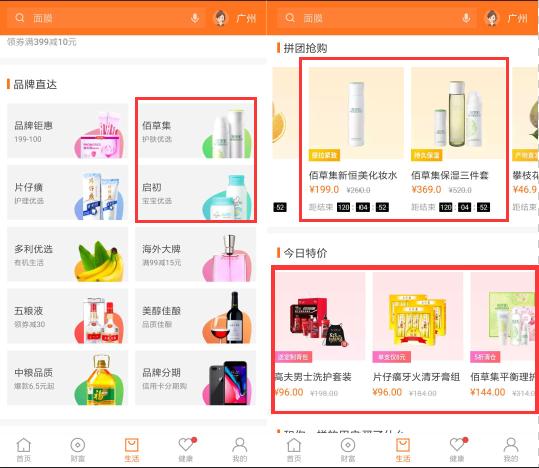The image size is (539, 468).
Task: Open 我的 profile tab on left screen
Action: [240, 450]
